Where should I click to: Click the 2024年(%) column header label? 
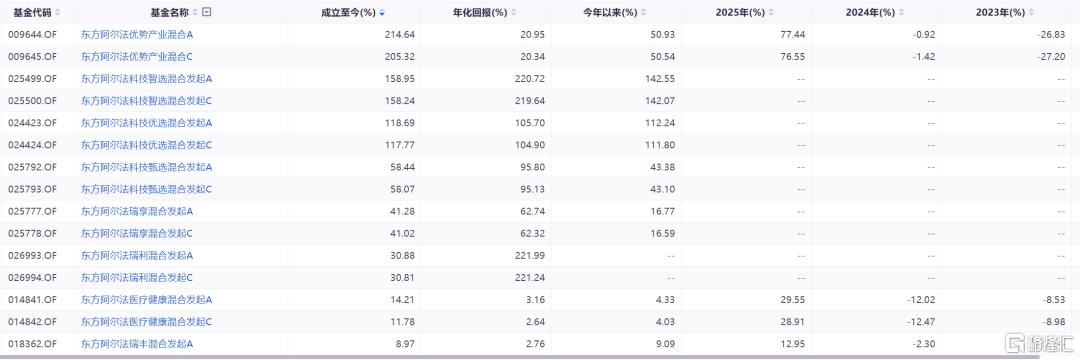click(871, 12)
